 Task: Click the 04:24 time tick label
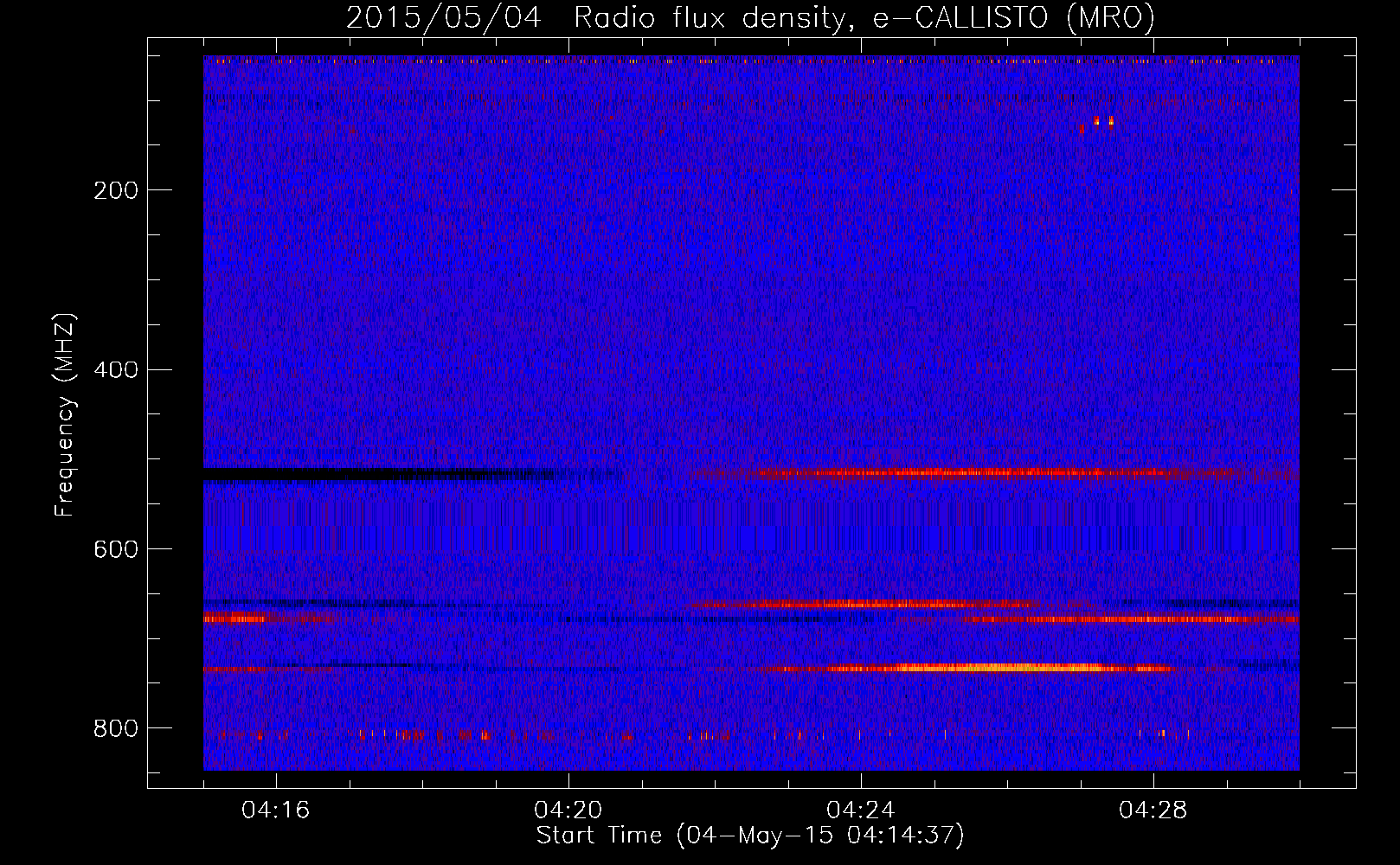point(861,811)
